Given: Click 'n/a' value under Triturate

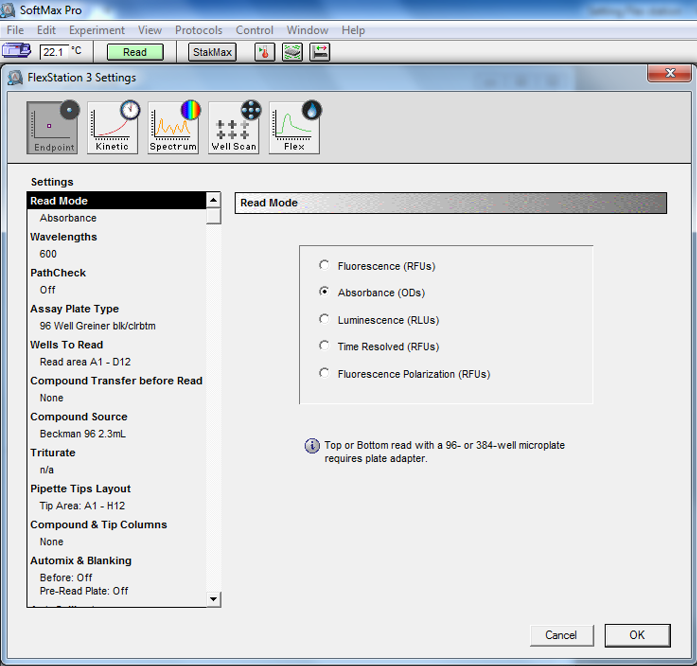Looking at the screenshot, I should click(x=47, y=469).
